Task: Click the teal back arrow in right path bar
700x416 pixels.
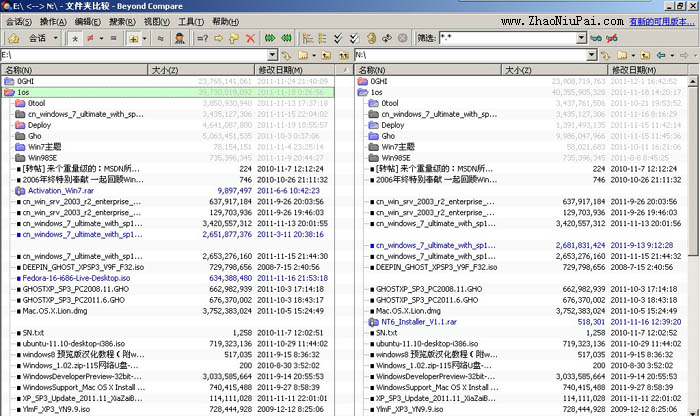Action: point(661,55)
